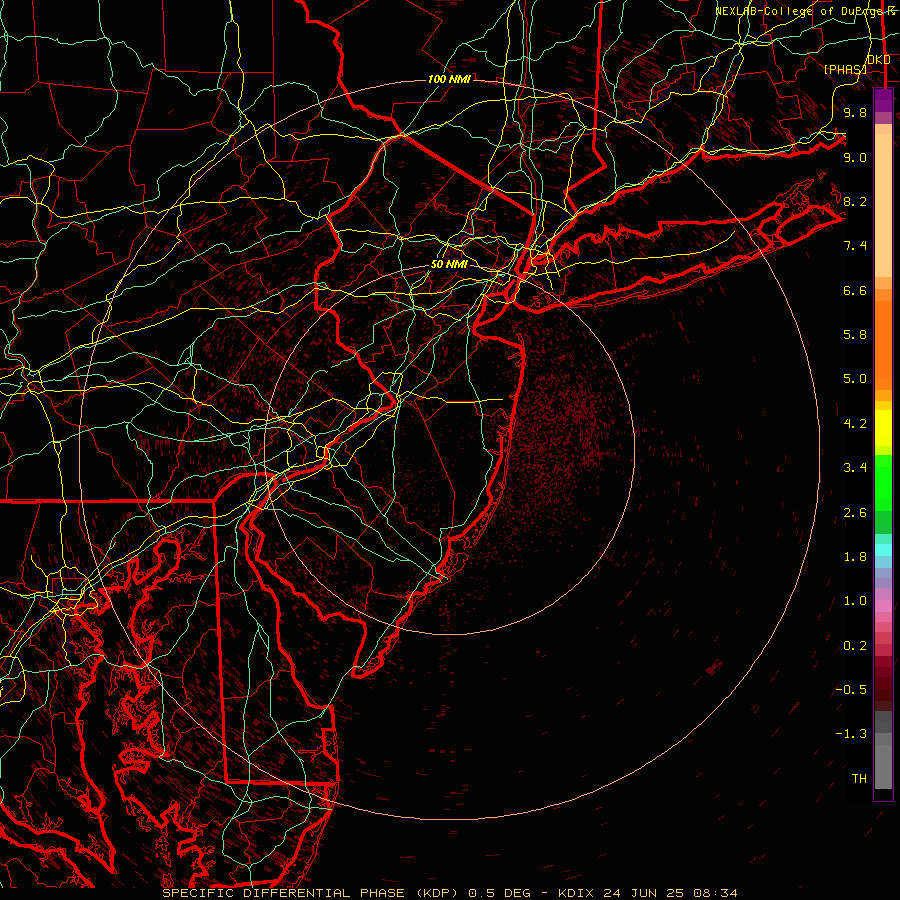Viewport: 900px width, 900px height.
Task: Pick the large peach segment of the color bar
Action: (883, 205)
